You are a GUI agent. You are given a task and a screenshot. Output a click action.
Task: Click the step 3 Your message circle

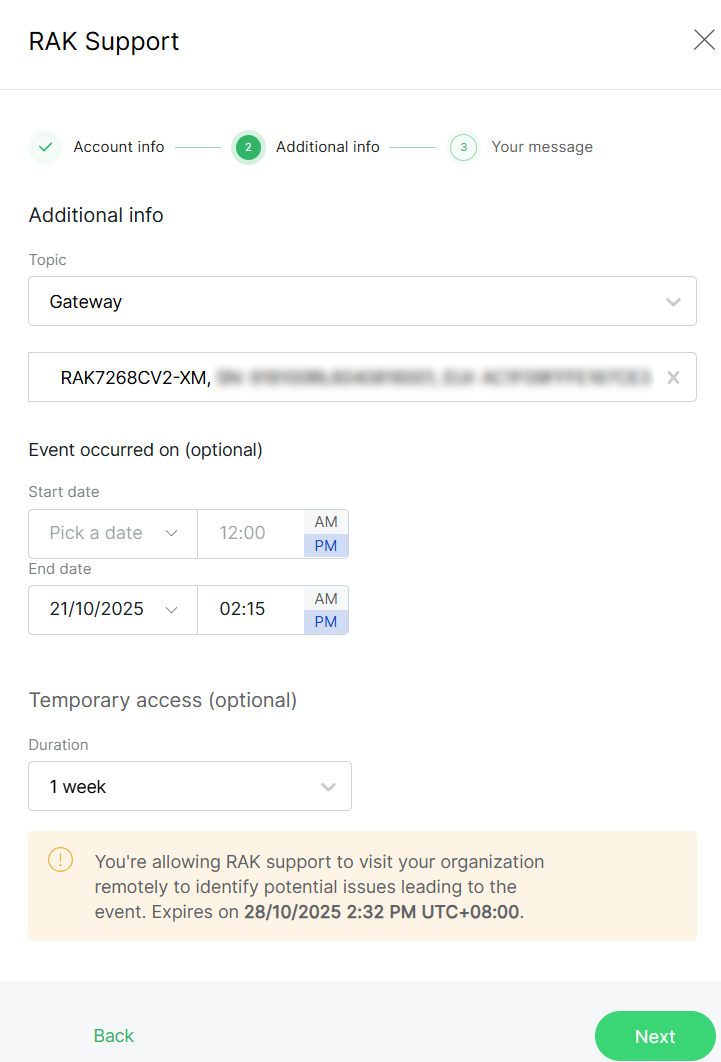[463, 147]
